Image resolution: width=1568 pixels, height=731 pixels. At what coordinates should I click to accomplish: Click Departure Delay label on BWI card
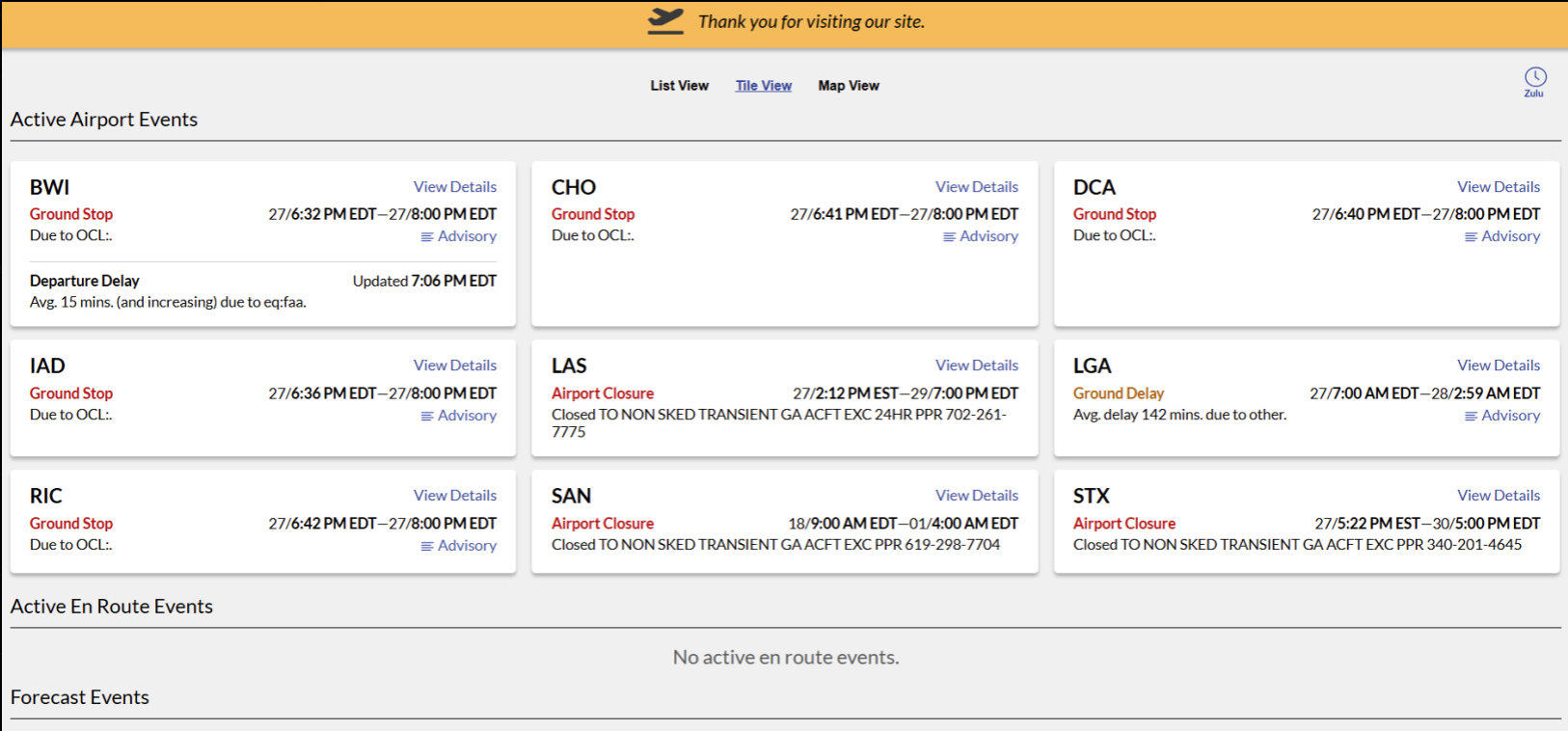point(85,281)
